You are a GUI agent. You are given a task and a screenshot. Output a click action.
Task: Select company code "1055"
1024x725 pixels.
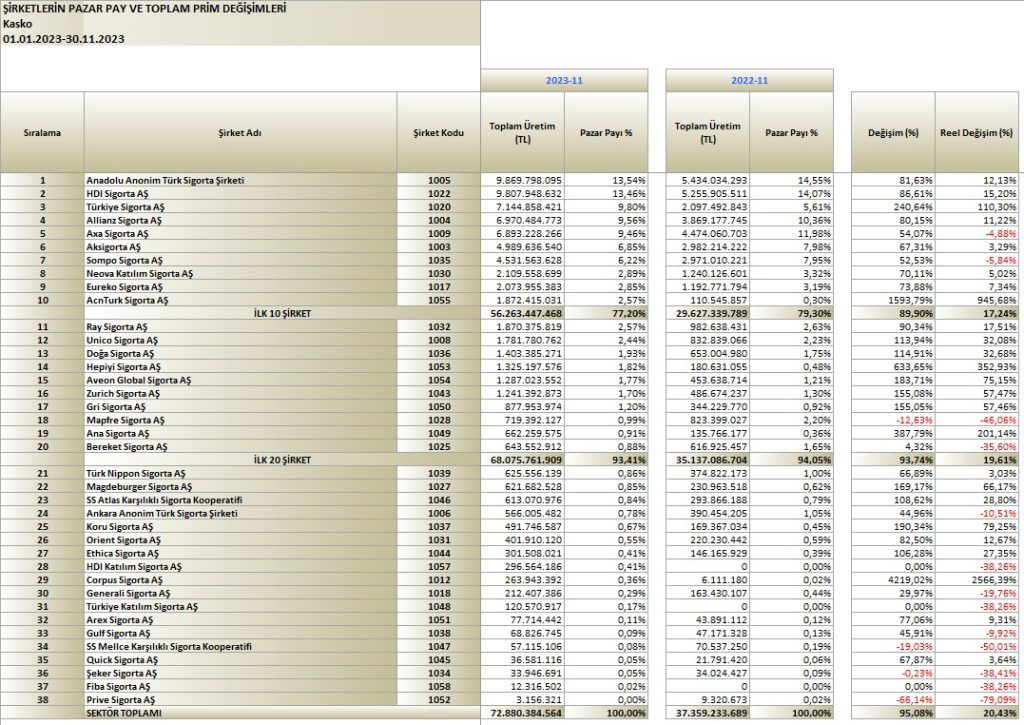pyautogui.click(x=439, y=300)
